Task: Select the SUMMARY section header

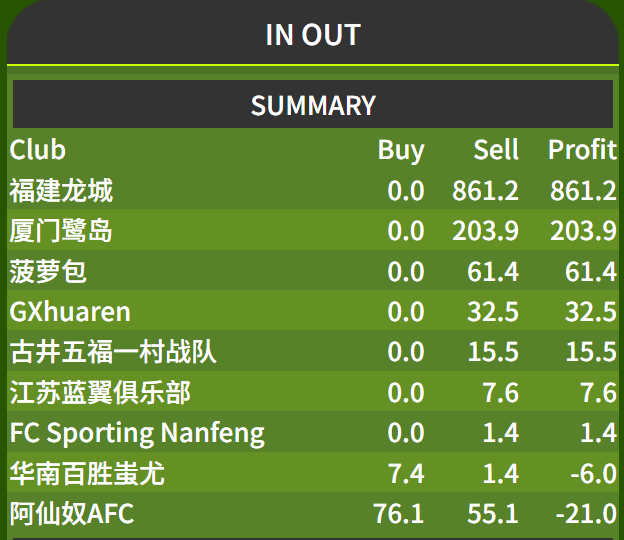Action: [x=313, y=105]
